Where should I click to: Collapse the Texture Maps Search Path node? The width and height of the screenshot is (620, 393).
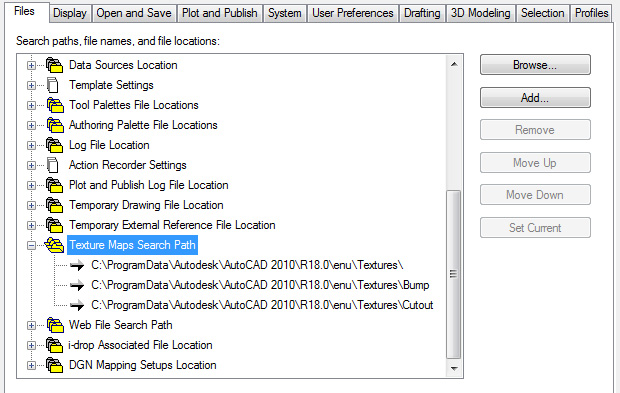[x=31, y=246]
